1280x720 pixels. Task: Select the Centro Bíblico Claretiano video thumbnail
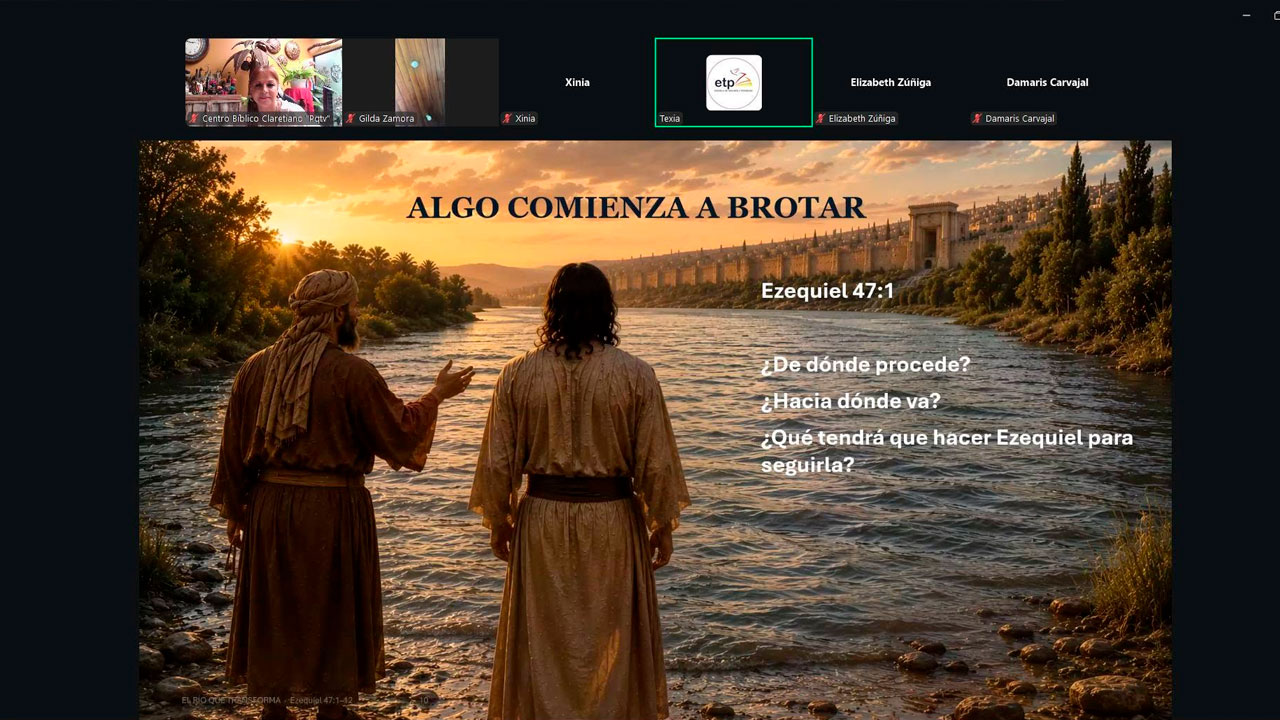[x=264, y=82]
